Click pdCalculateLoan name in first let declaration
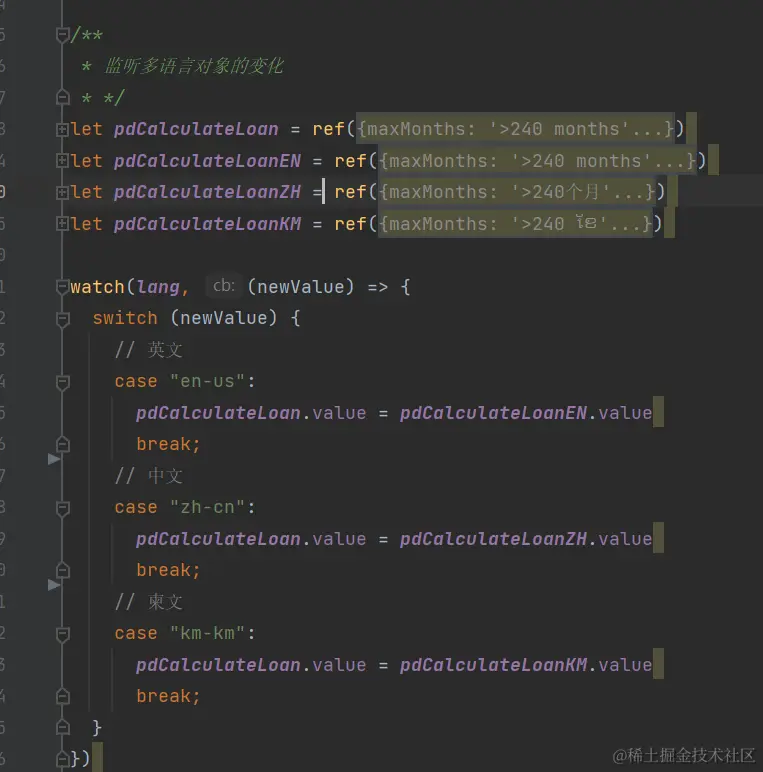This screenshot has width=763, height=772. (x=196, y=129)
